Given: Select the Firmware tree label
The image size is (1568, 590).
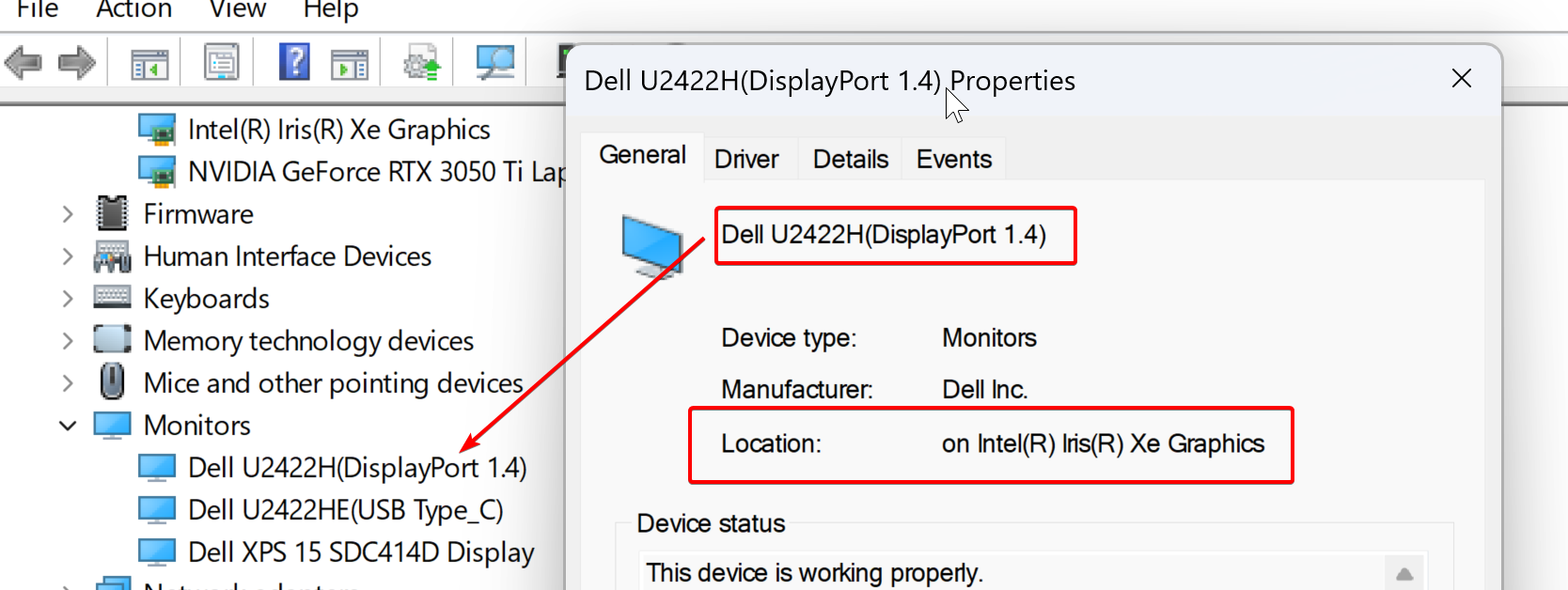Looking at the screenshot, I should point(198,214).
